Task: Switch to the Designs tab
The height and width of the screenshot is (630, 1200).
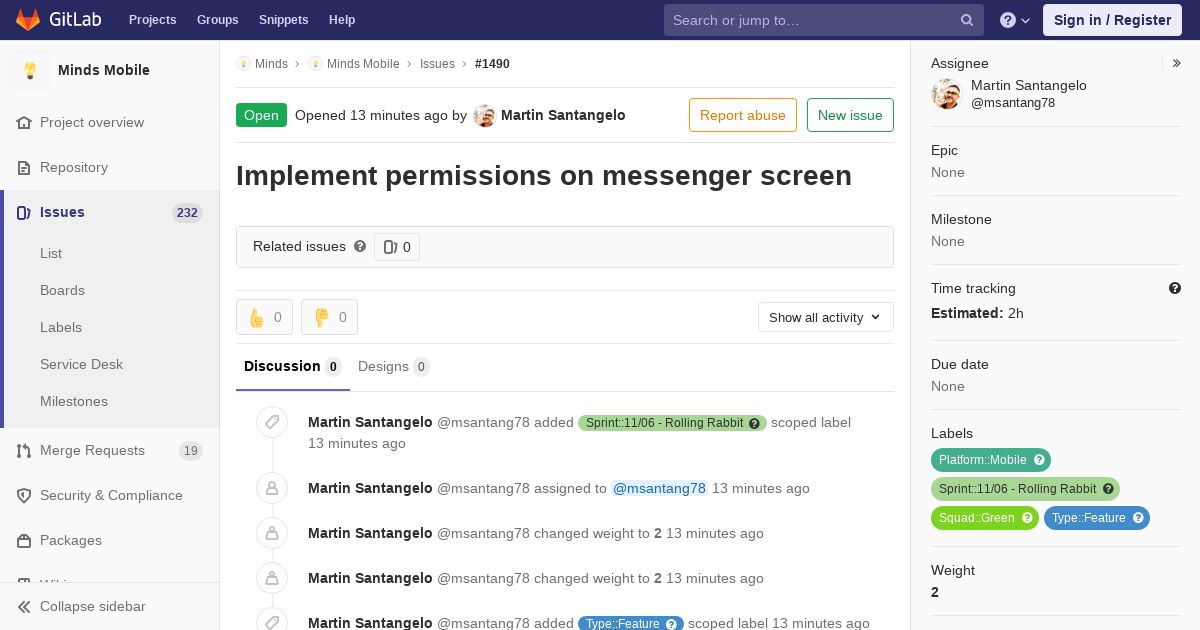Action: [394, 366]
